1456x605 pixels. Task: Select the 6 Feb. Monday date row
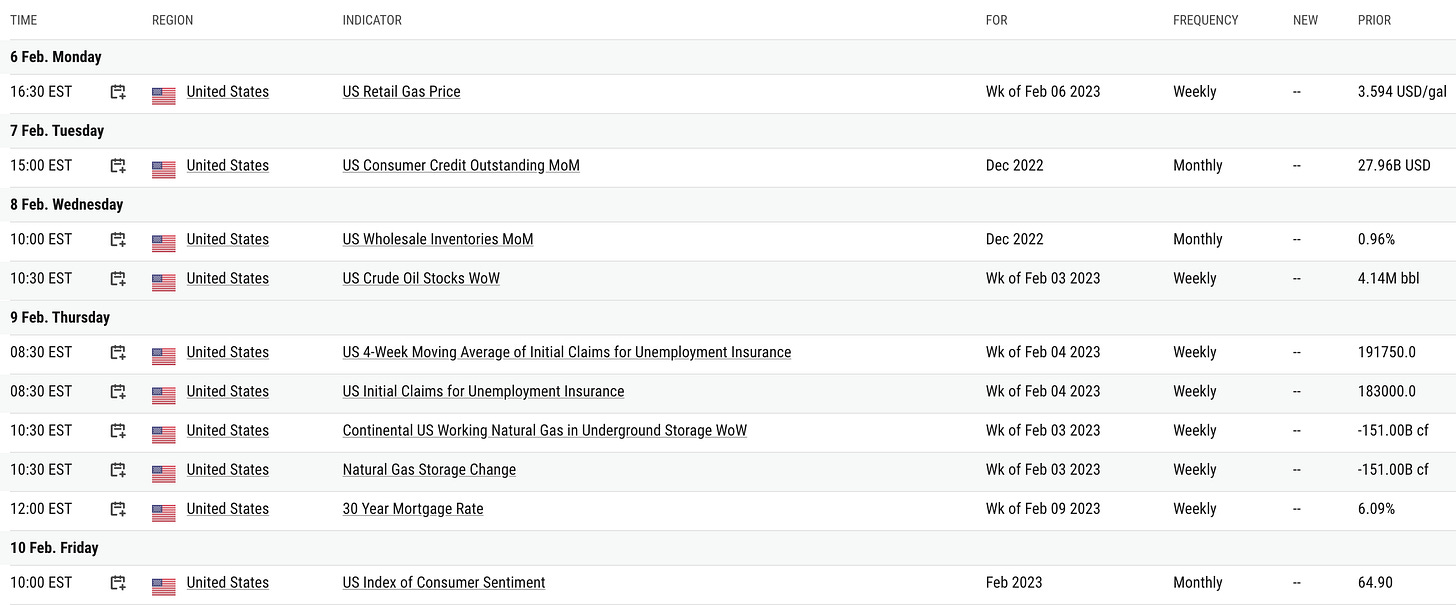(x=728, y=57)
